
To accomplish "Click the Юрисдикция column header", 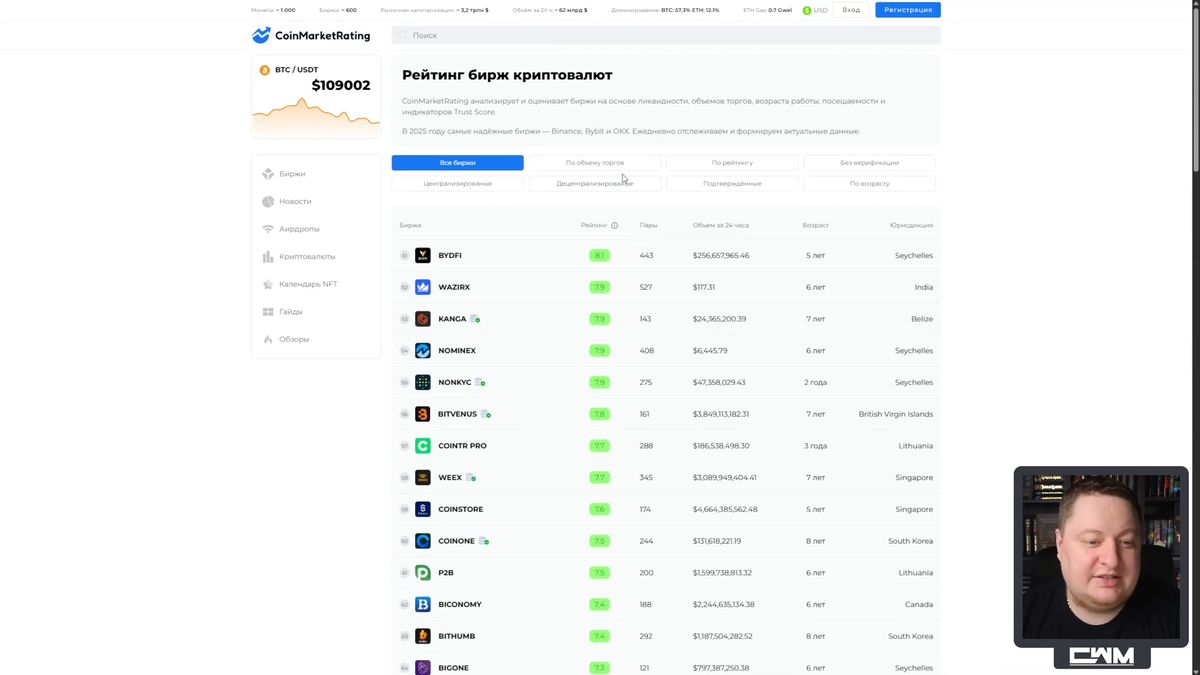I will [x=911, y=226].
